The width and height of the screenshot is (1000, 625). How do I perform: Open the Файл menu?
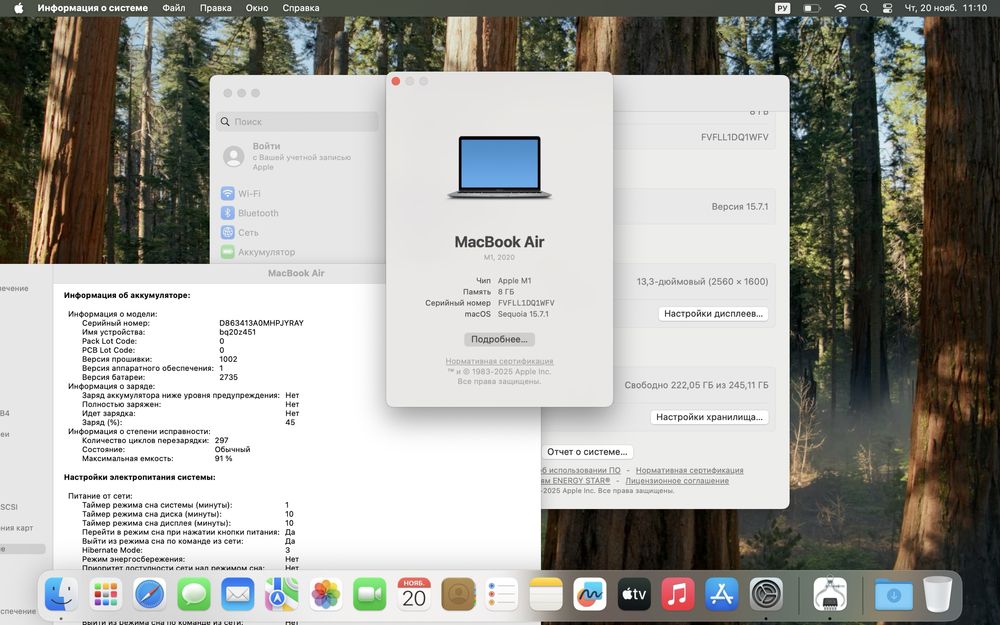point(173,8)
